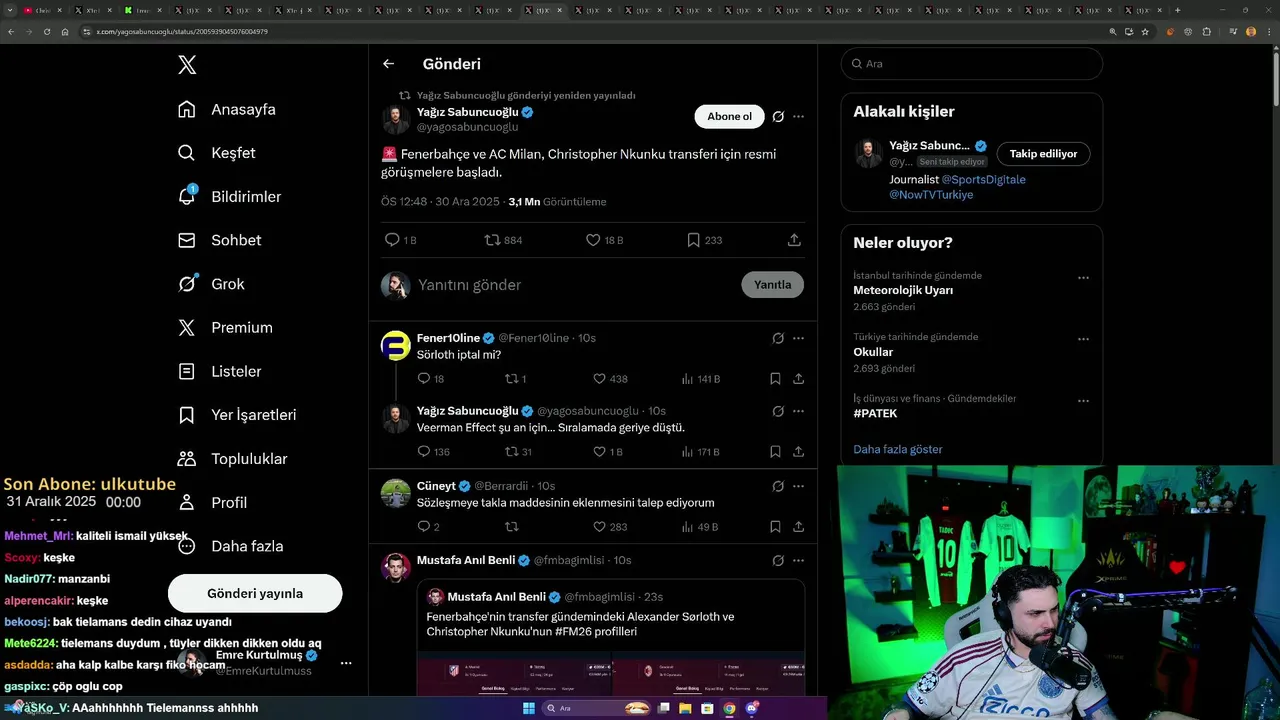Repost Cüneyt's reply
The image size is (1280, 720).
point(511,527)
